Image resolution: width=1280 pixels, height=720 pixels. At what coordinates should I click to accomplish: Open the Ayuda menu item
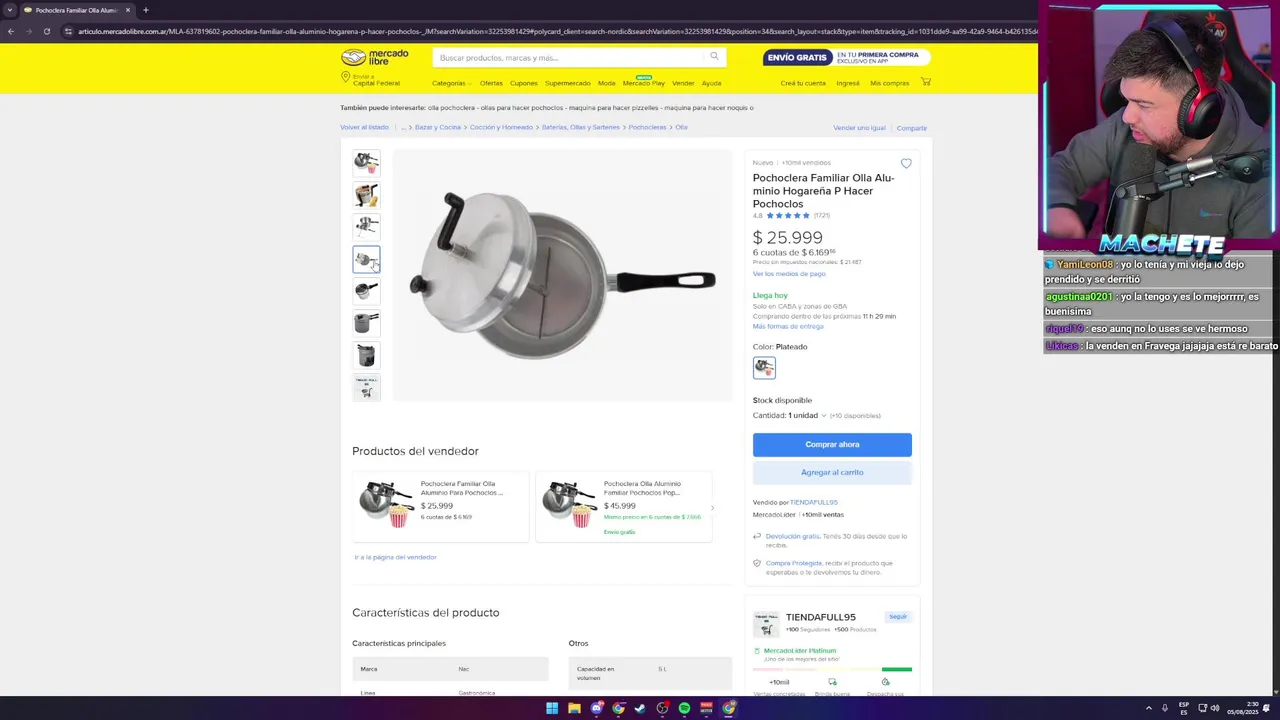[711, 83]
